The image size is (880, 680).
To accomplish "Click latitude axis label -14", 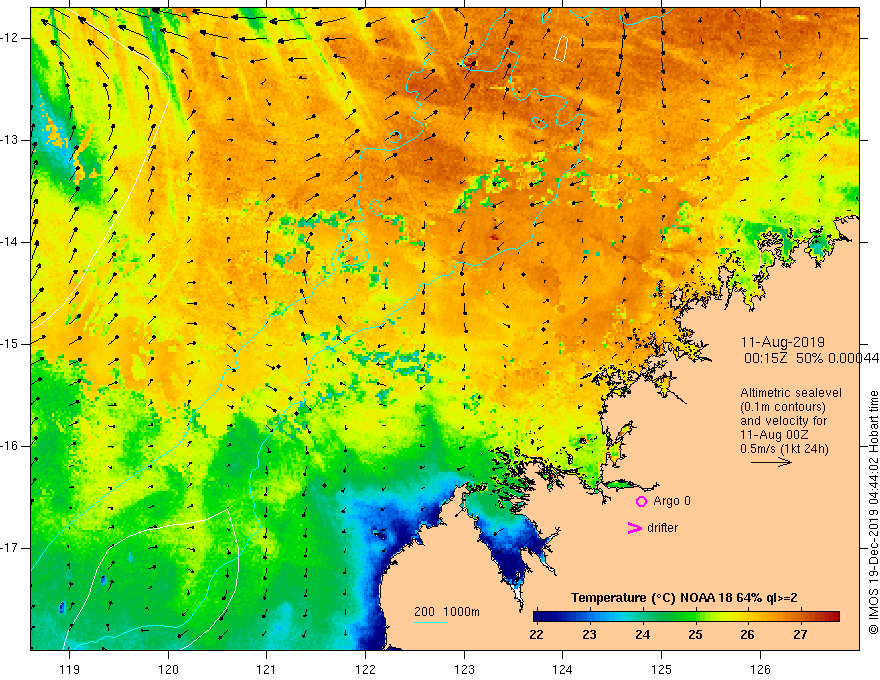I will [x=10, y=242].
